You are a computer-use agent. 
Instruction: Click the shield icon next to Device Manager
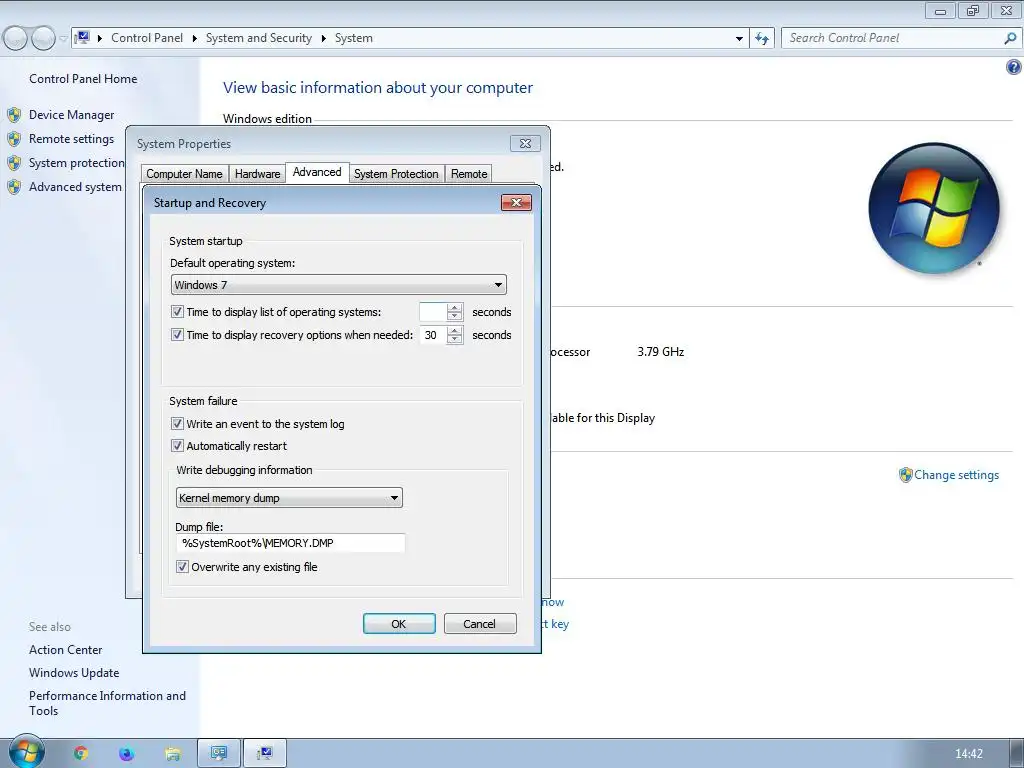[x=14, y=115]
